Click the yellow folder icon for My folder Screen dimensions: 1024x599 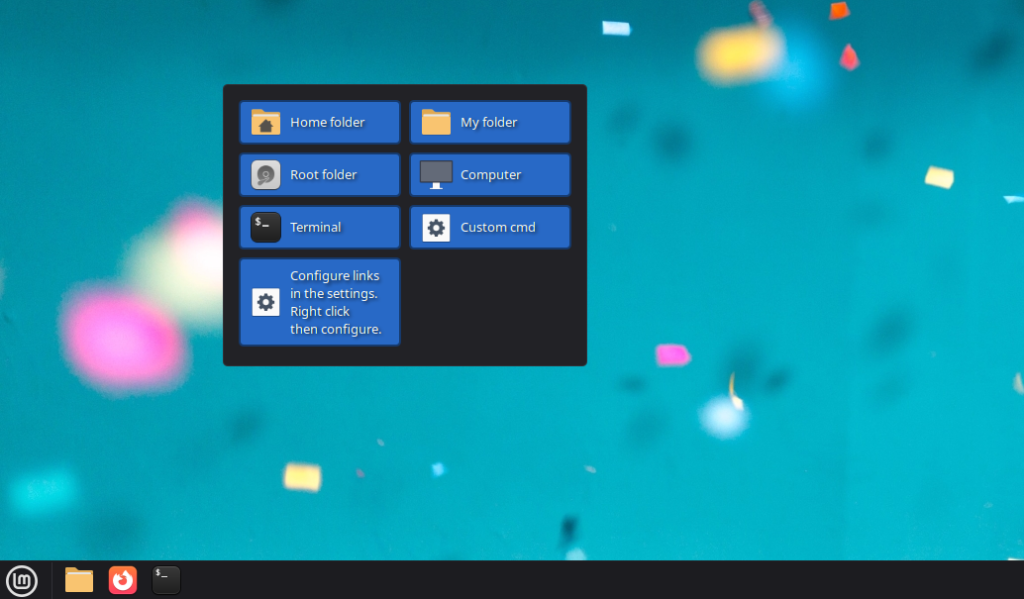436,122
